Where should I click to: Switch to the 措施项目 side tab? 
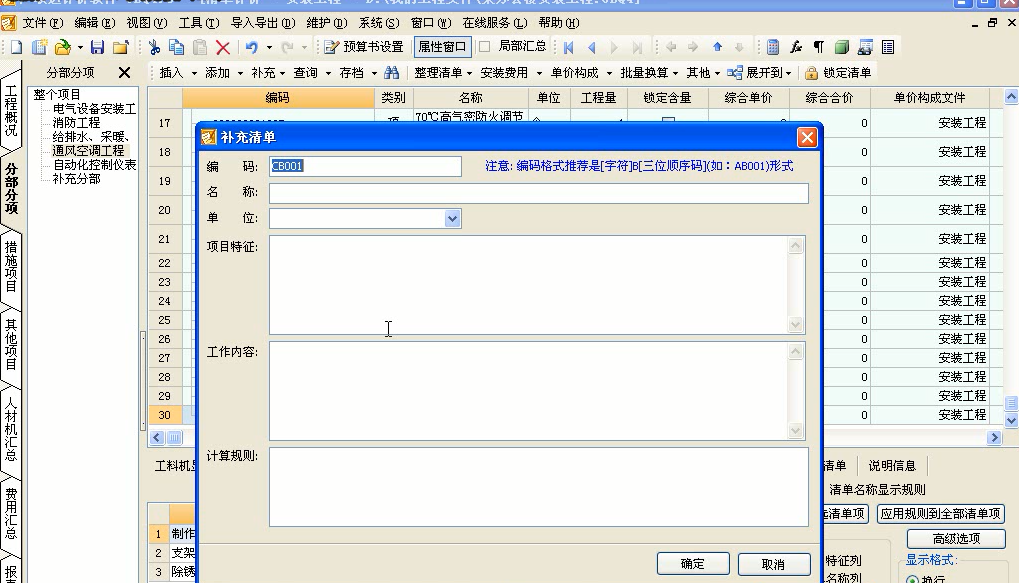pyautogui.click(x=11, y=266)
